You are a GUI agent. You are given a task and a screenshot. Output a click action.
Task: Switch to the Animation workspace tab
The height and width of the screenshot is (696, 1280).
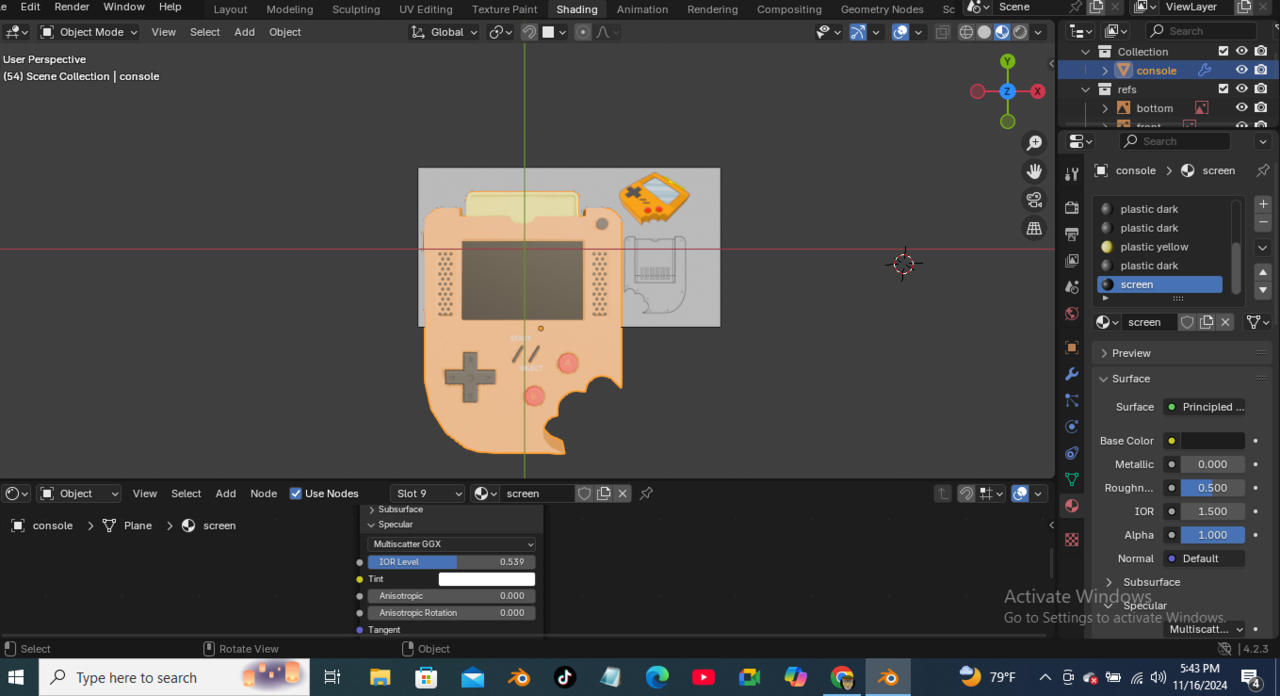642,9
